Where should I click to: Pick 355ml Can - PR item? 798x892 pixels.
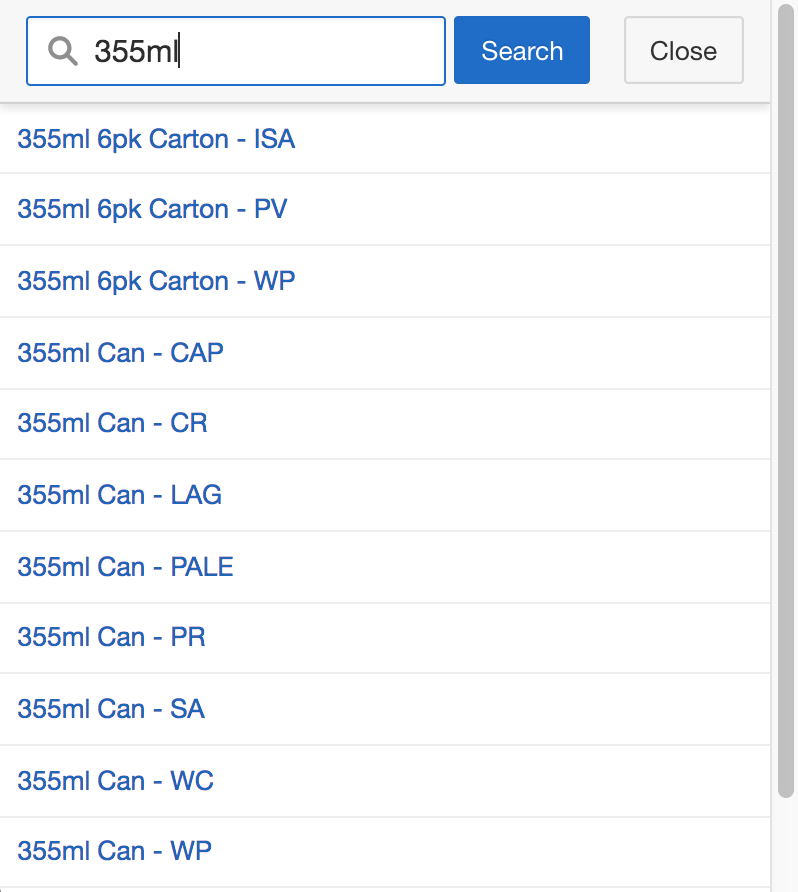pos(111,637)
